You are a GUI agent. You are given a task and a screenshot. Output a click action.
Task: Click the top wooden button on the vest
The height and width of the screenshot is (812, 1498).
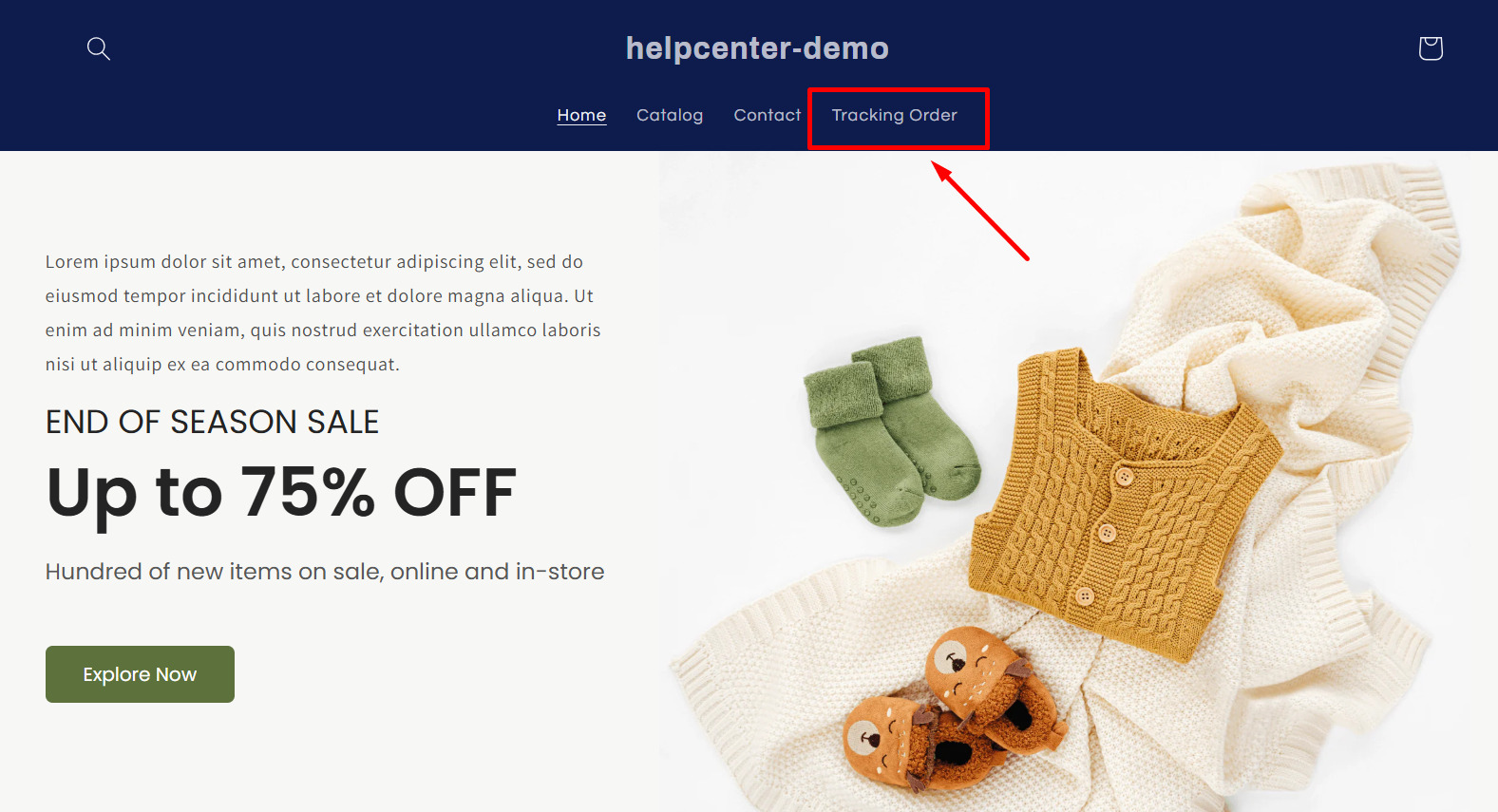[x=1125, y=475]
